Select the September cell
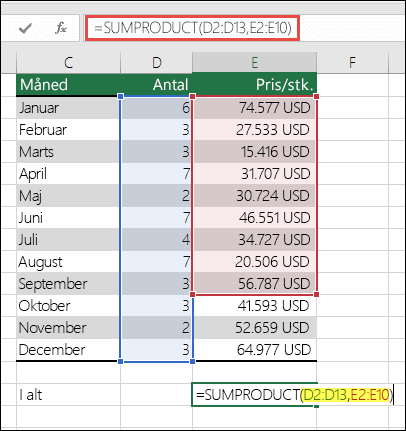Screen dimensions: 406x431 (x=68, y=284)
